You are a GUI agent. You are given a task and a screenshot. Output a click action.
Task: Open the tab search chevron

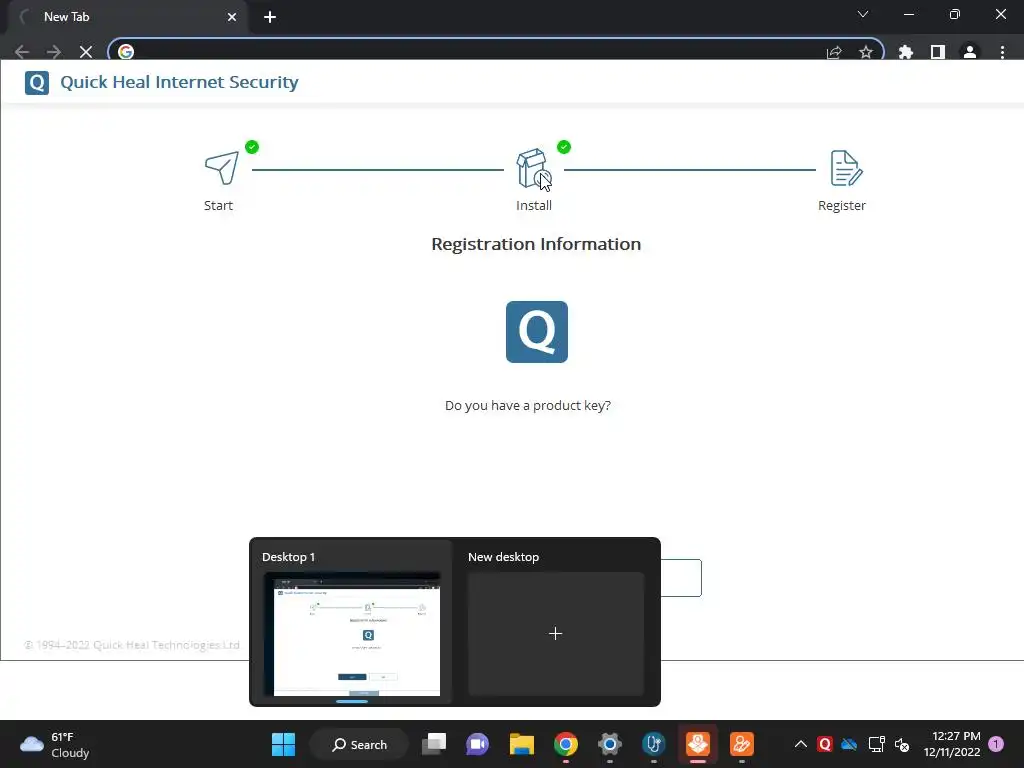coord(863,14)
